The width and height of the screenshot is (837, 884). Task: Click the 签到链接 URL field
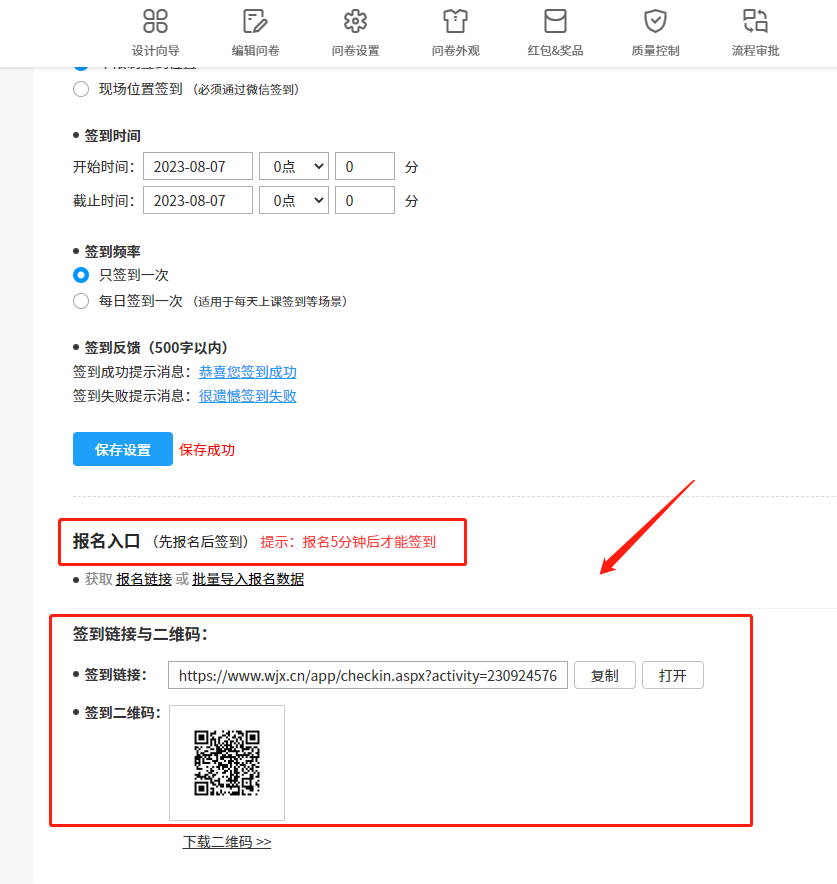click(367, 675)
